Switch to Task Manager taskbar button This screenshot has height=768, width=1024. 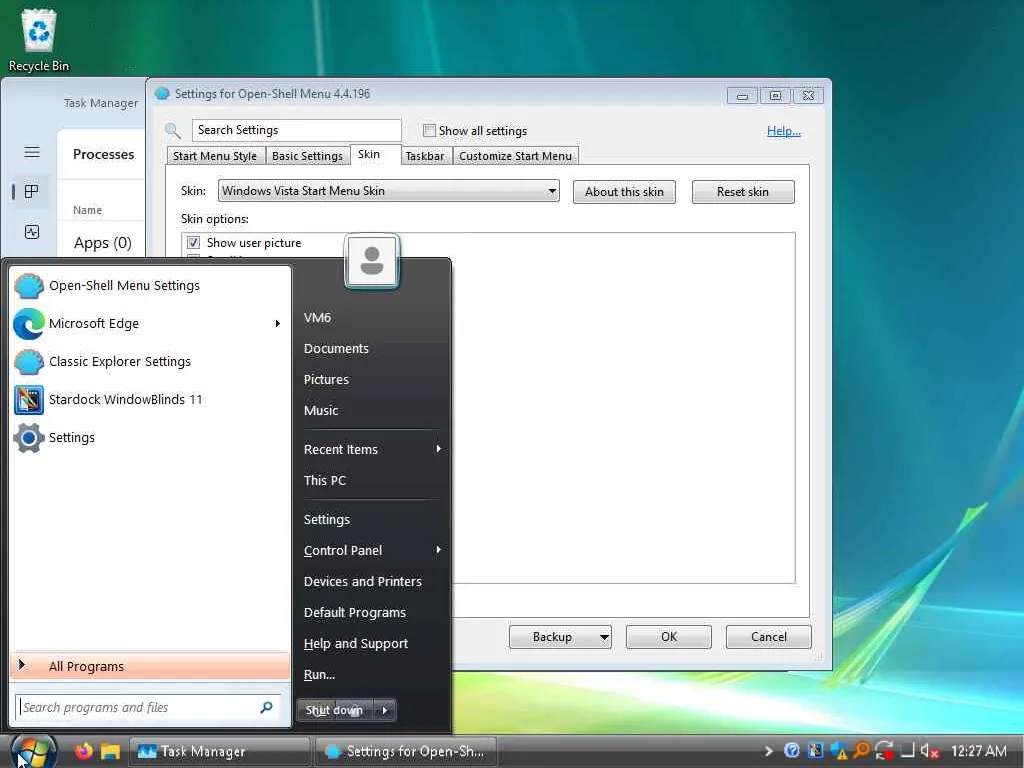tap(219, 752)
